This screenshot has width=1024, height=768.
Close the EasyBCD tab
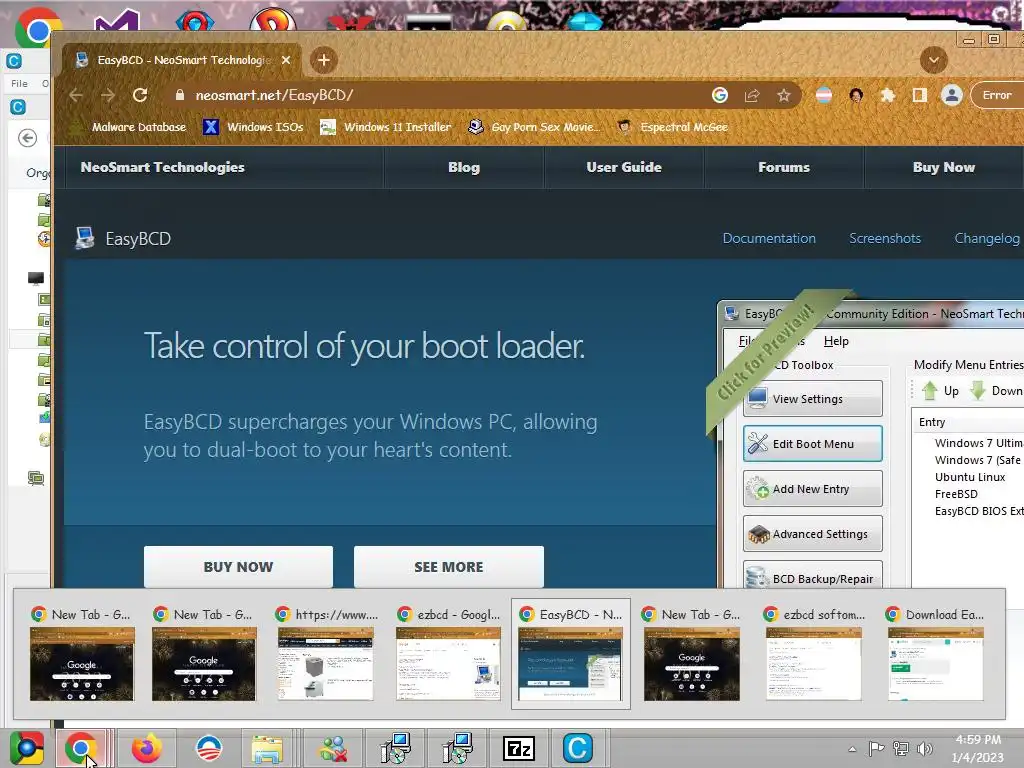coord(286,60)
